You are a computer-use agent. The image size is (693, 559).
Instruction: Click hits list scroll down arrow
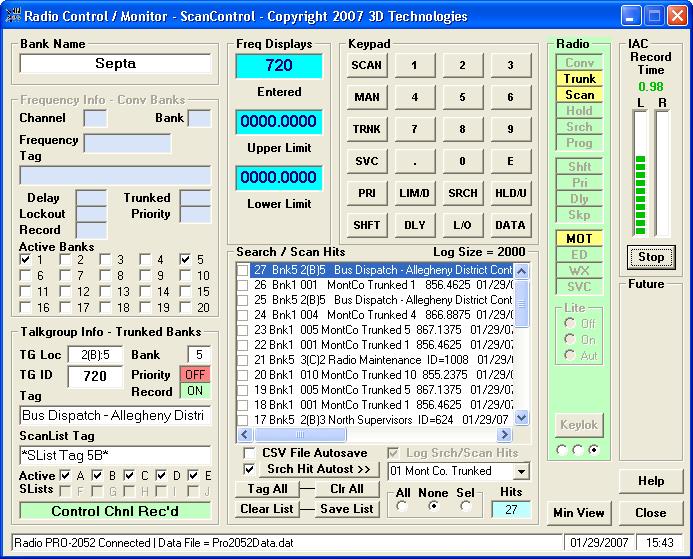(x=522, y=417)
